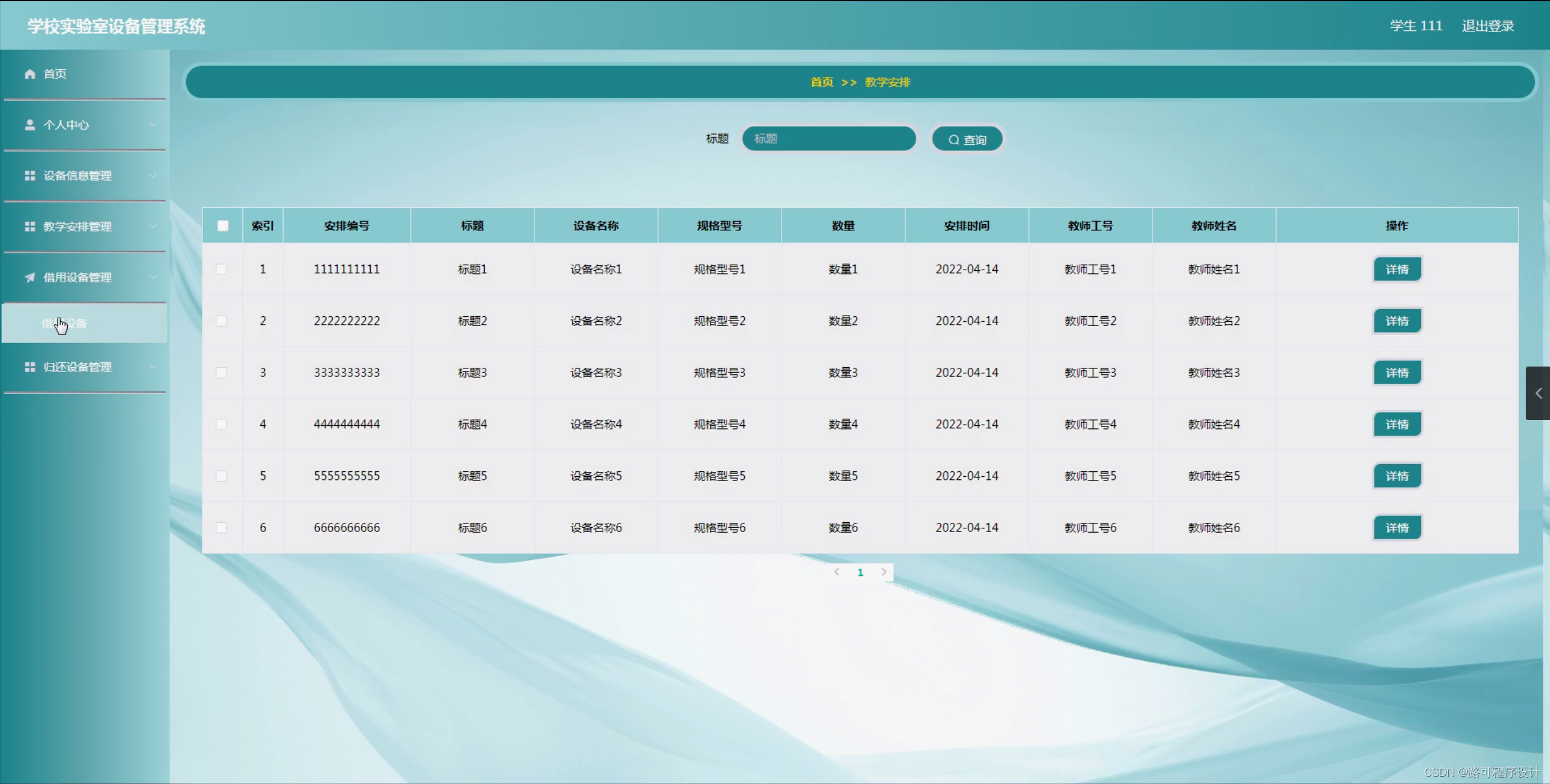Go to next page arrow in pagination
The height and width of the screenshot is (784, 1550).
point(883,572)
